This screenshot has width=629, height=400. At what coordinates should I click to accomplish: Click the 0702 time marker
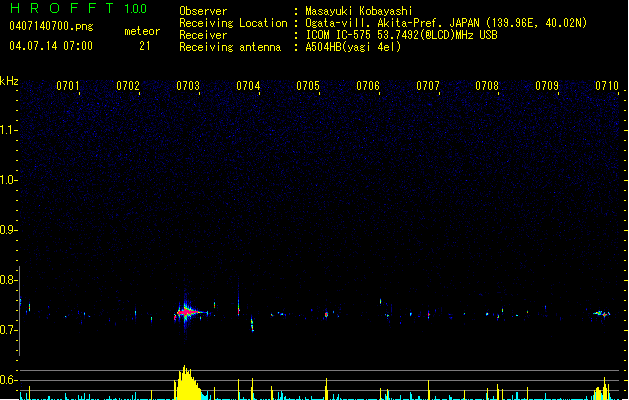[128, 86]
